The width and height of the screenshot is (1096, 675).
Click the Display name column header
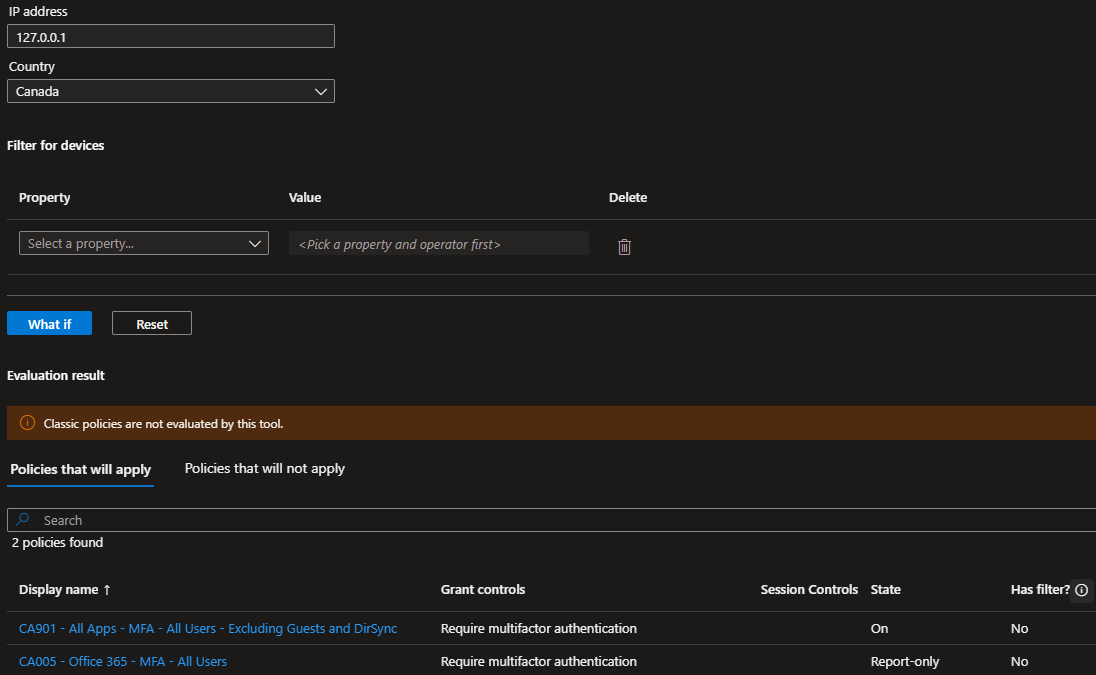click(x=58, y=590)
